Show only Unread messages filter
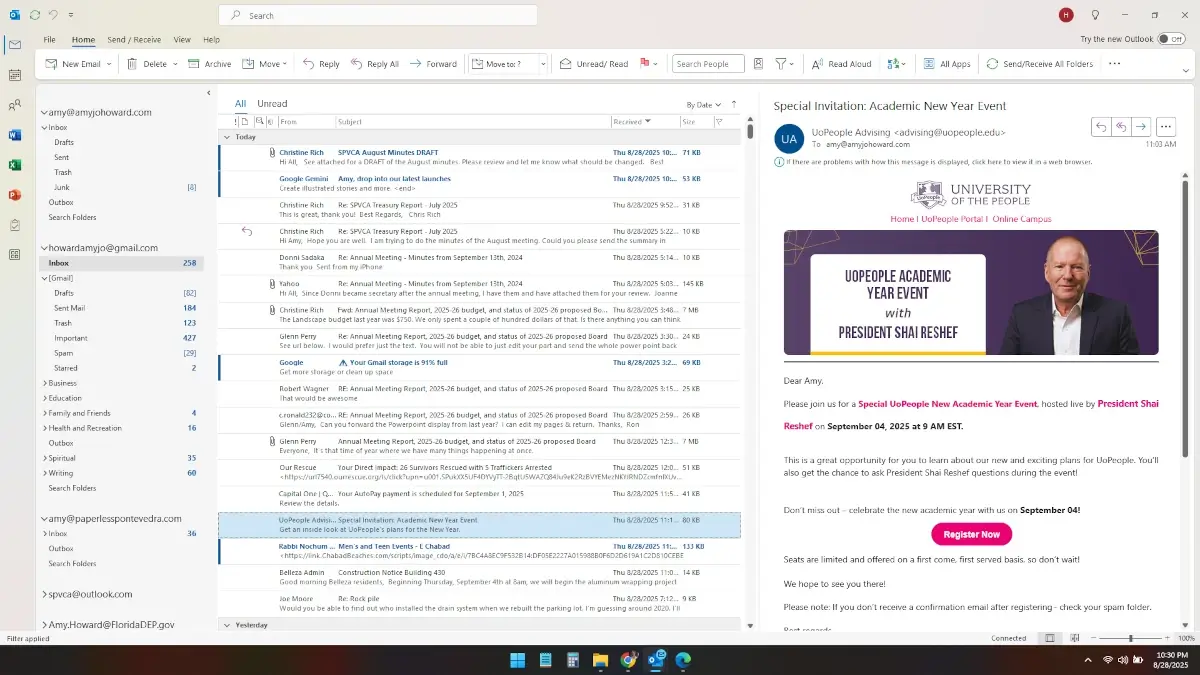 click(272, 104)
